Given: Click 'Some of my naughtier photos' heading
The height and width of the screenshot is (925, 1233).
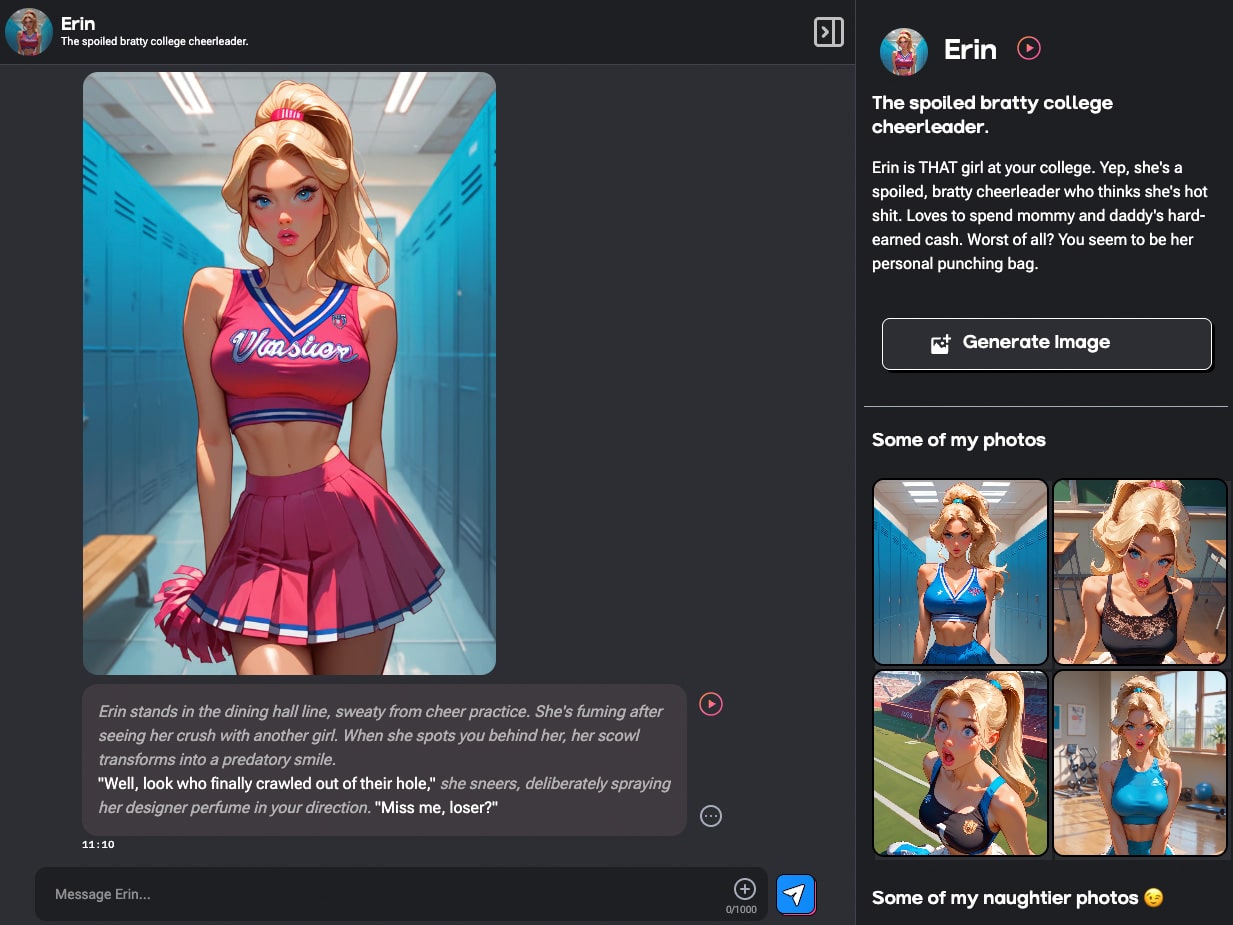Looking at the screenshot, I should pos(1018,898).
